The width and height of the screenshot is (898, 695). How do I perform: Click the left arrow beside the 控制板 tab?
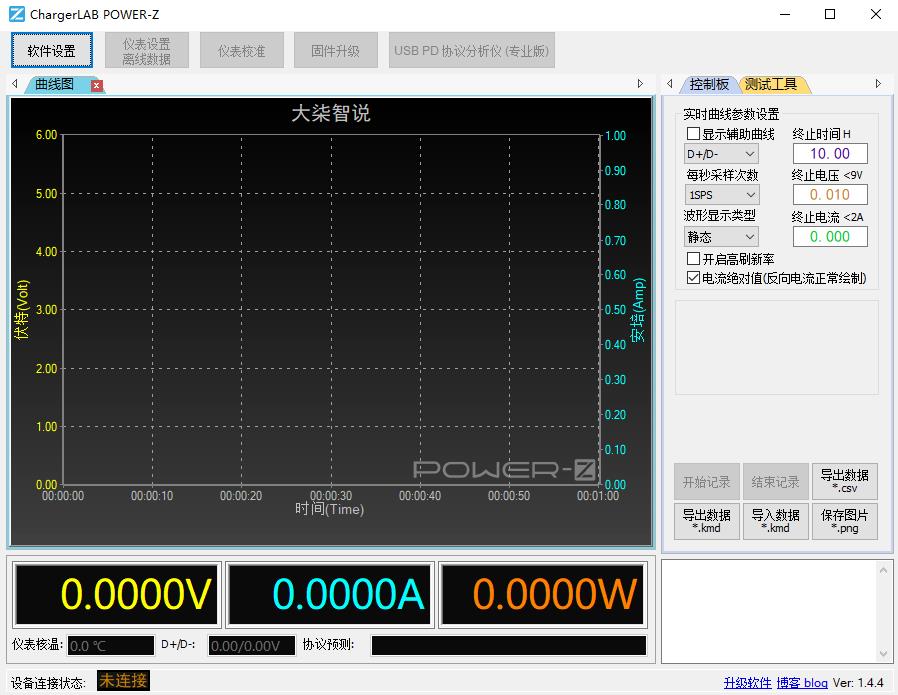(x=668, y=84)
